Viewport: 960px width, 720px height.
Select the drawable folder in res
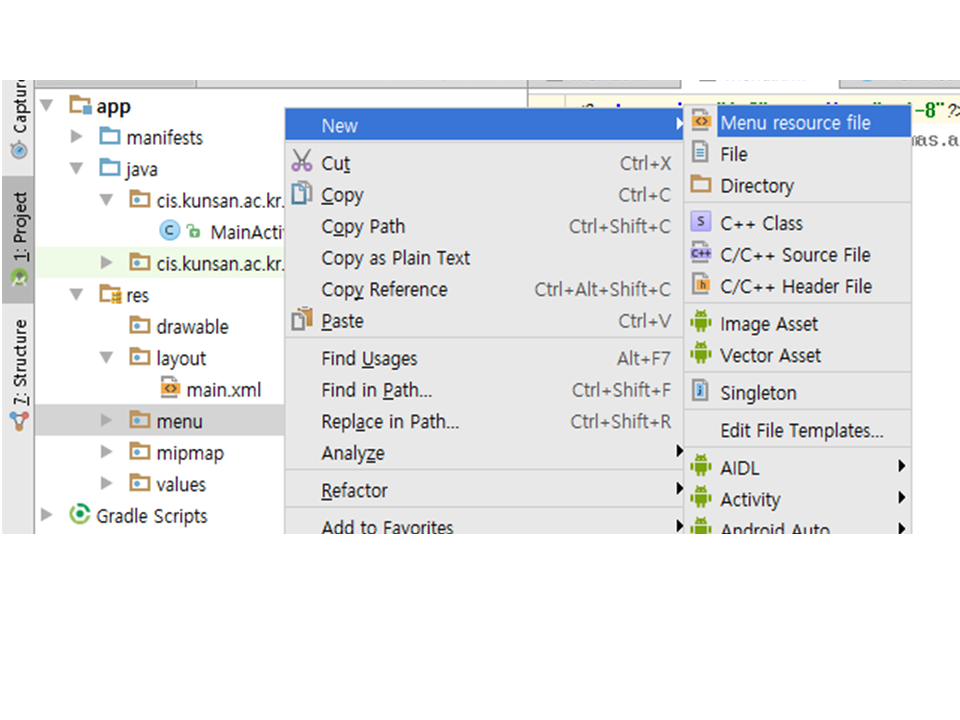coord(192,326)
